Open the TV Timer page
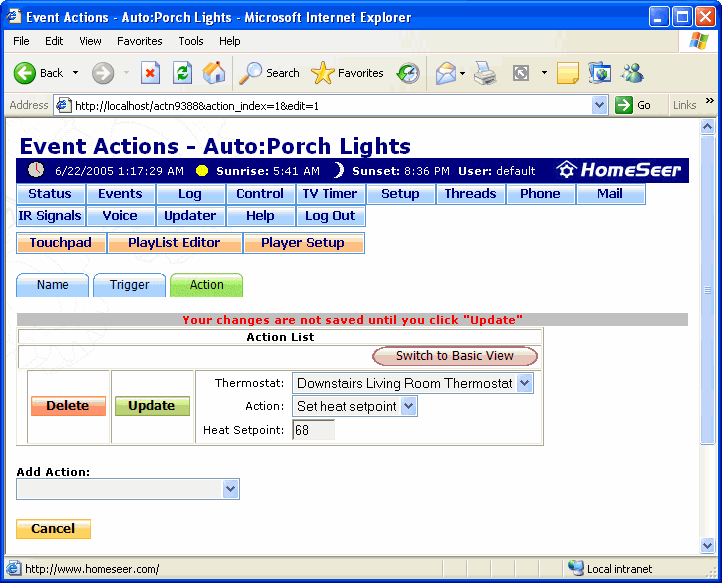722x583 pixels. pyautogui.click(x=330, y=194)
